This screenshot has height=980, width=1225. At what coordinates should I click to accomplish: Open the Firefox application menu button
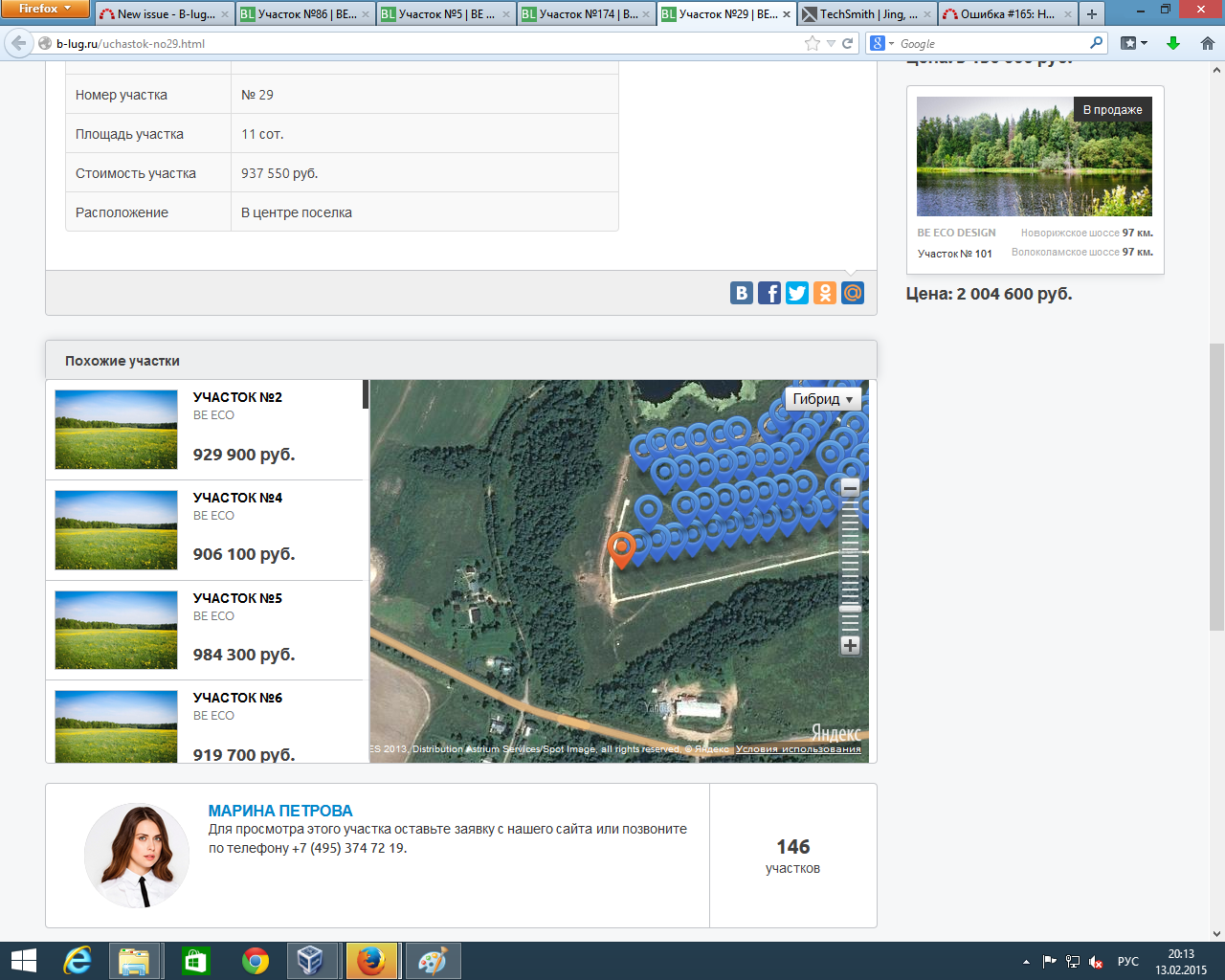coord(45,9)
